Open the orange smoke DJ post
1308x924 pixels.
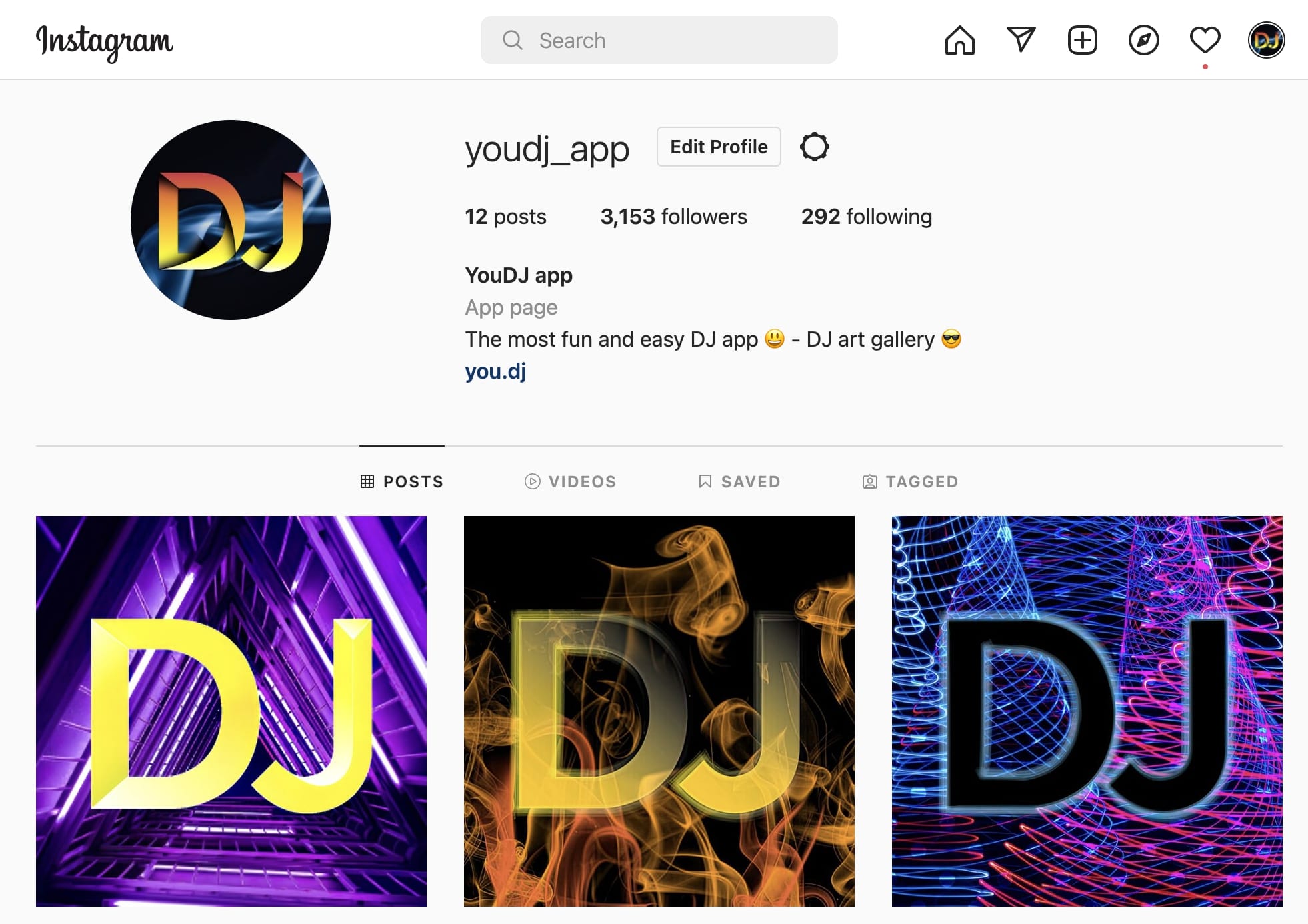659,711
